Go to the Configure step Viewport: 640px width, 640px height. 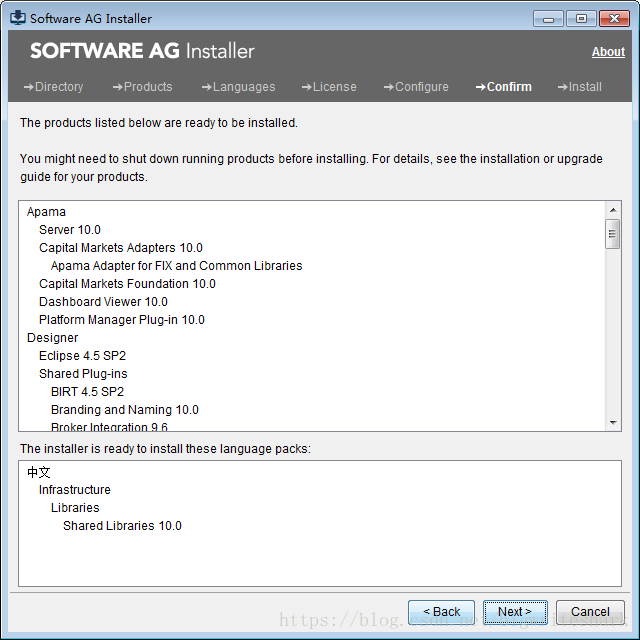(x=416, y=87)
